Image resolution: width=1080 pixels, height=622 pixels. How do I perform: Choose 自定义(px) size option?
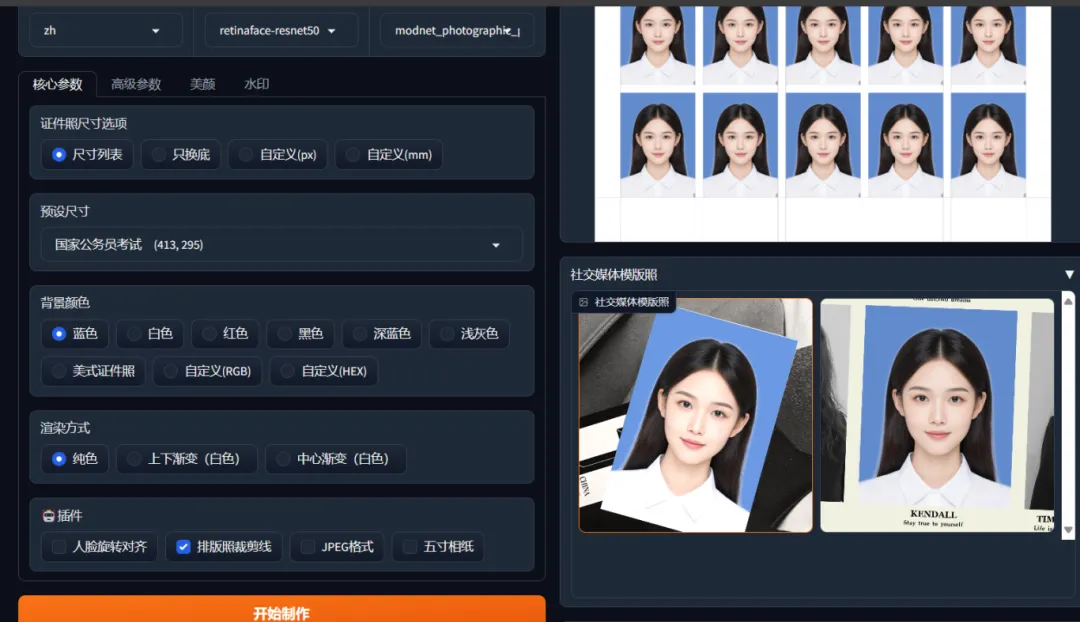(246, 155)
